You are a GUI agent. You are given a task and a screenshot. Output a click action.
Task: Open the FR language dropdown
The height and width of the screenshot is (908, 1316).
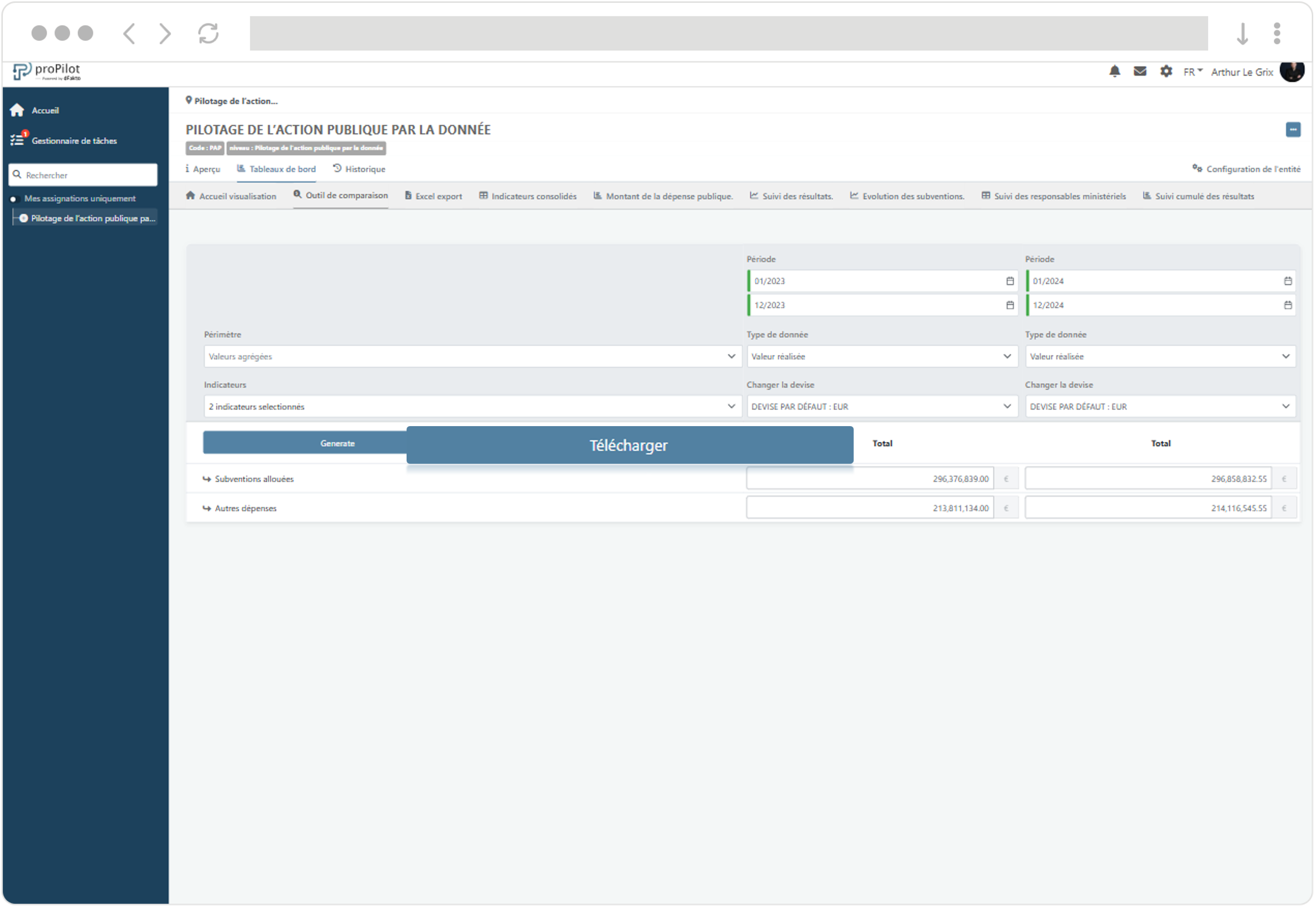1192,72
